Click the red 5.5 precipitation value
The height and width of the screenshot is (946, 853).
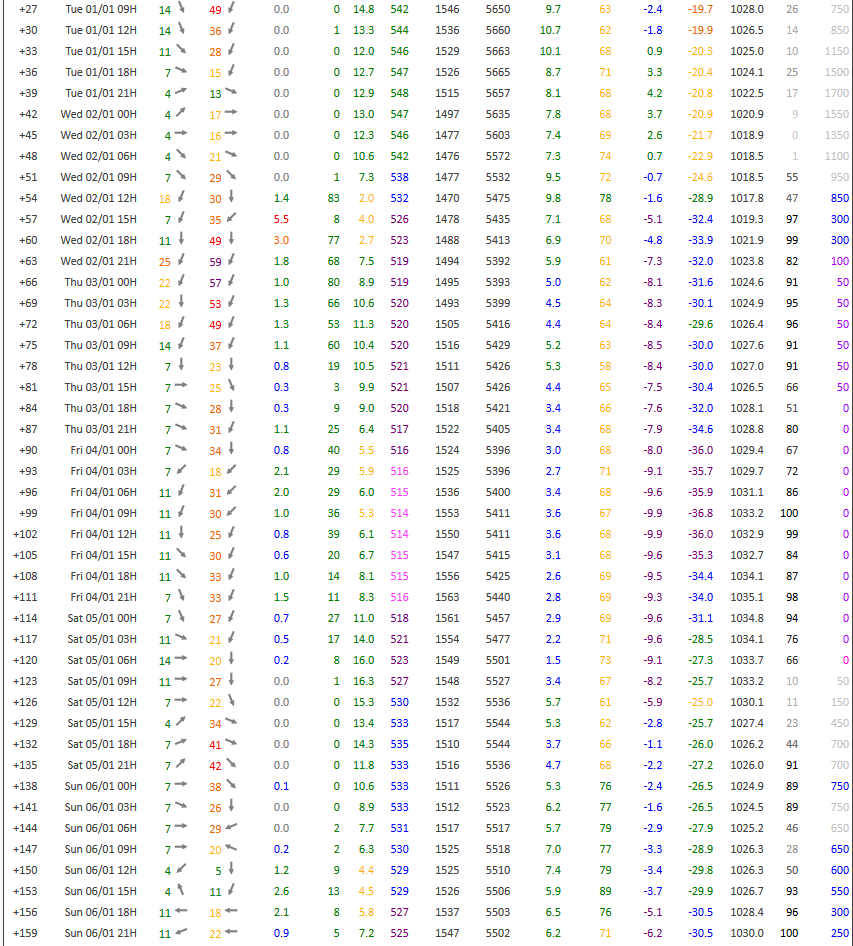point(281,219)
